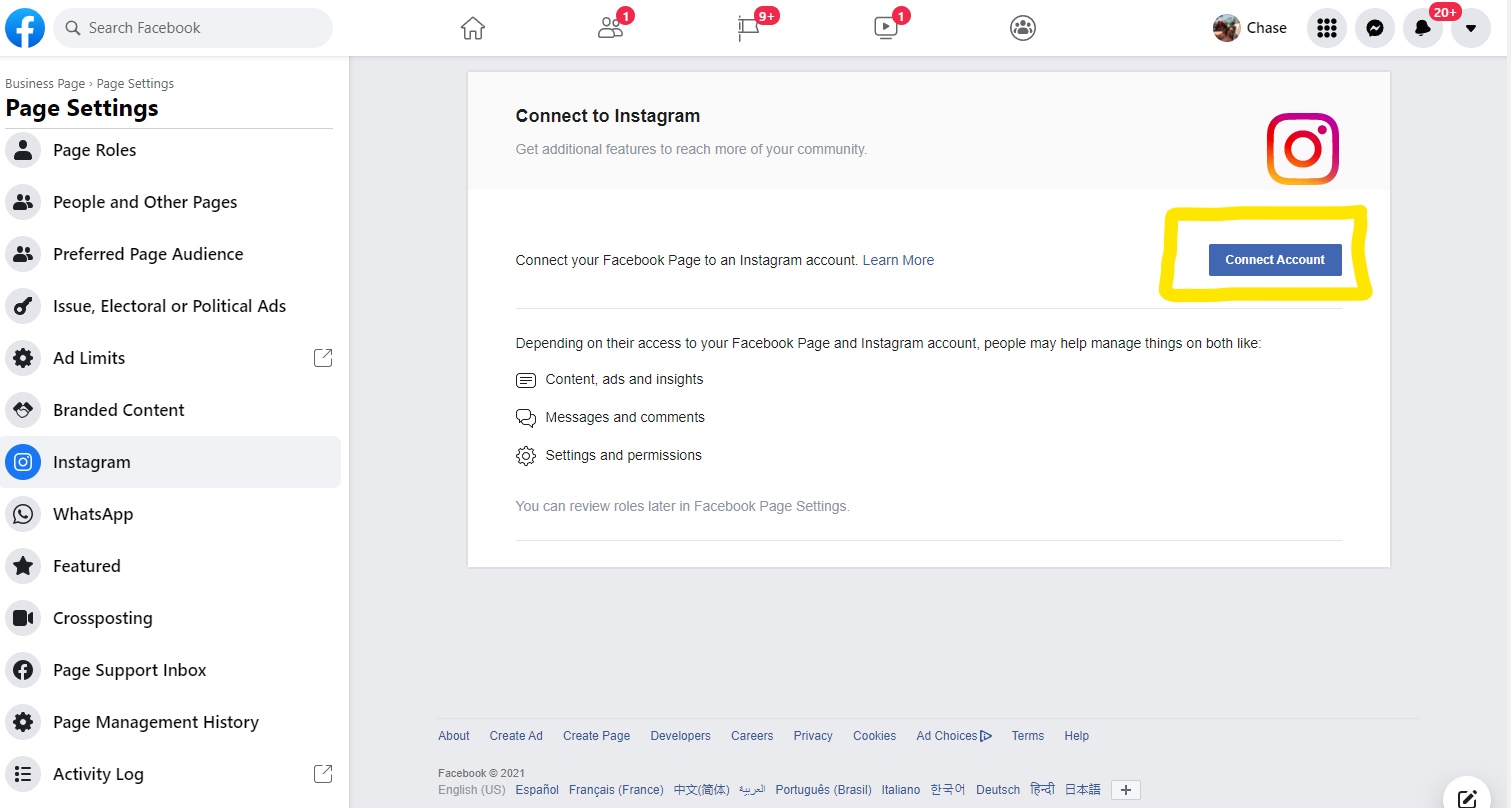The height and width of the screenshot is (808, 1511).
Task: Open the Pages flag icon
Action: coord(748,28)
